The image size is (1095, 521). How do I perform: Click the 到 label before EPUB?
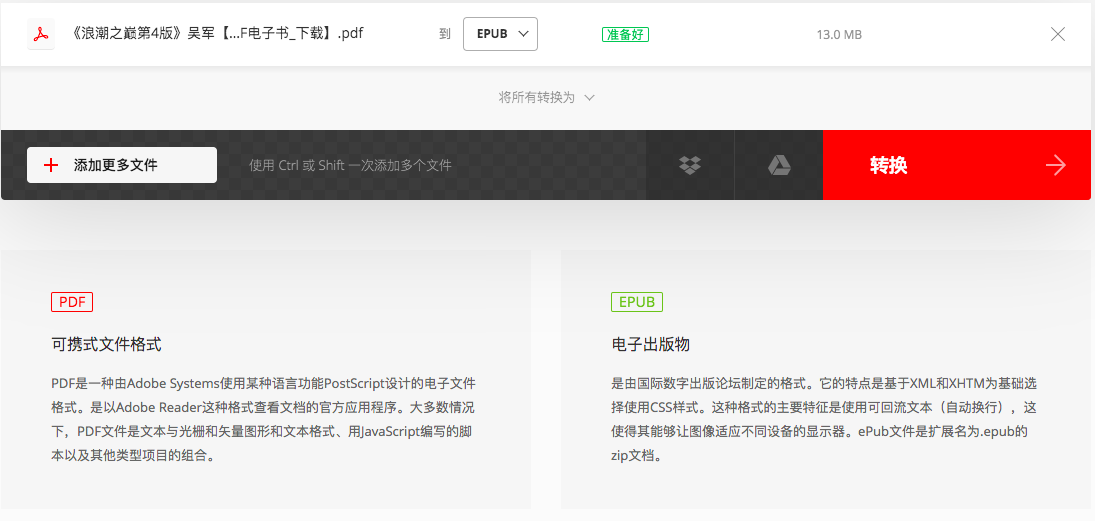[445, 34]
